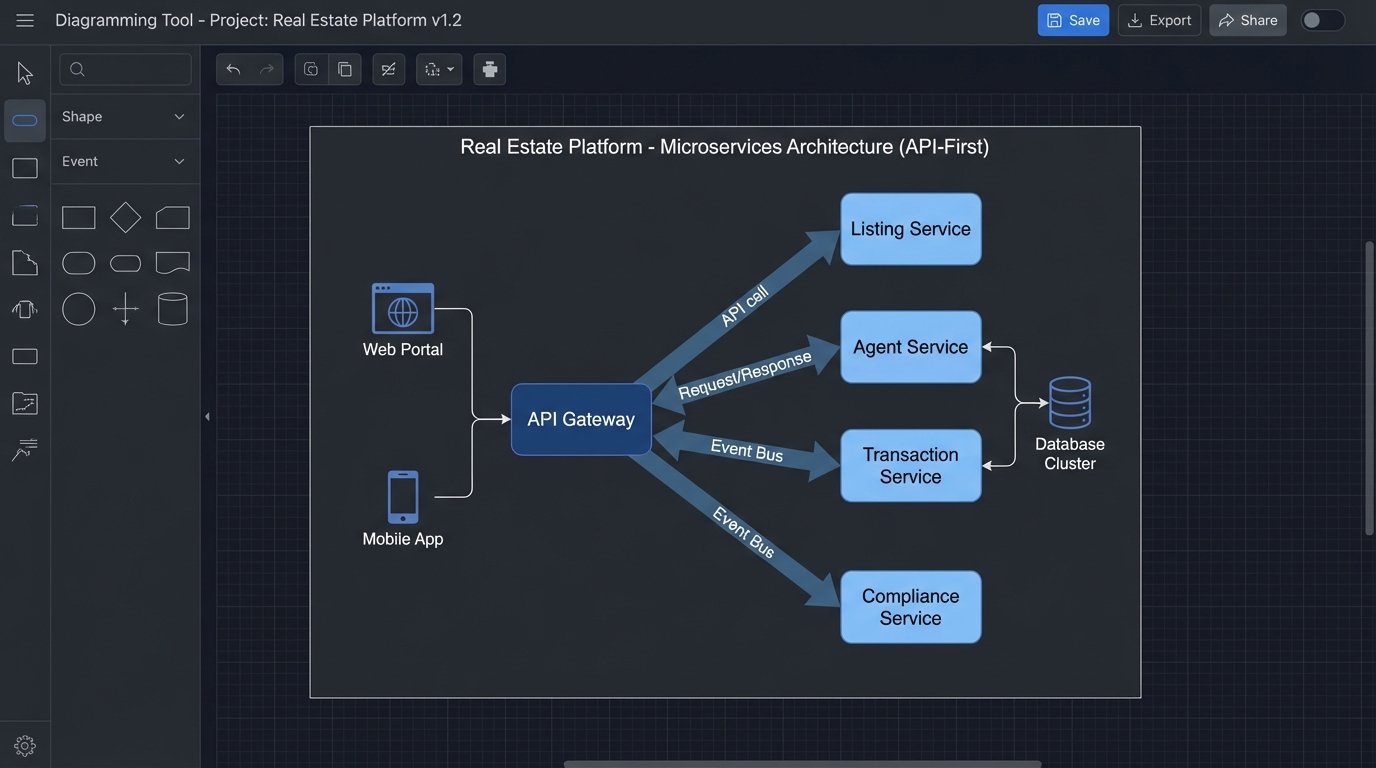Expand the Event section dropdown
Image resolution: width=1376 pixels, height=768 pixels.
coord(179,162)
